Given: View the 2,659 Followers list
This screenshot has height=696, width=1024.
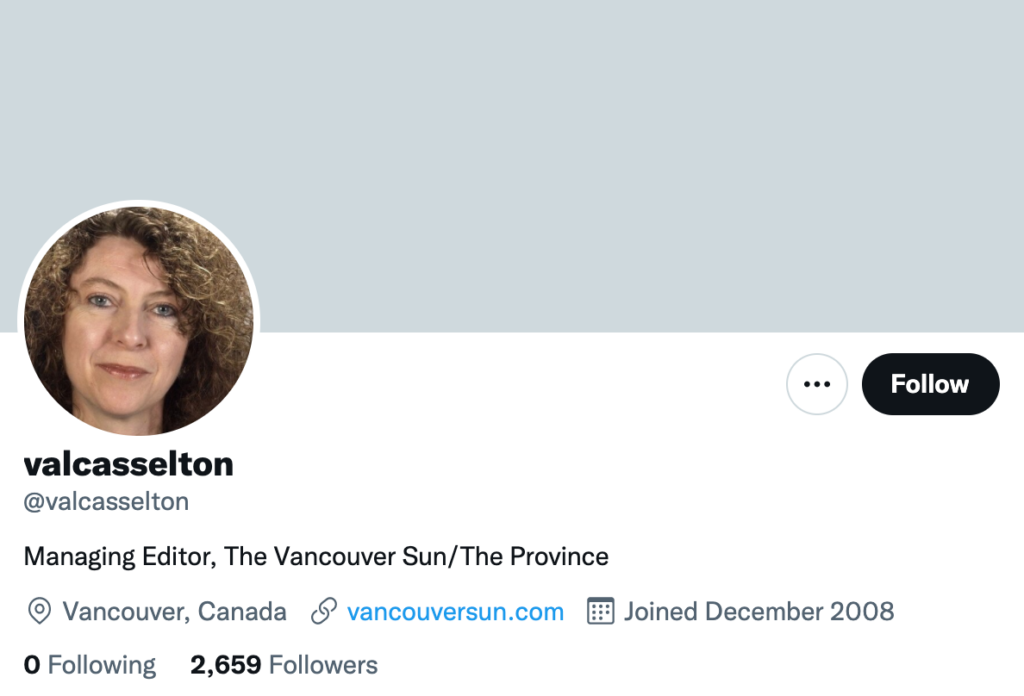Looking at the screenshot, I should tap(284, 665).
